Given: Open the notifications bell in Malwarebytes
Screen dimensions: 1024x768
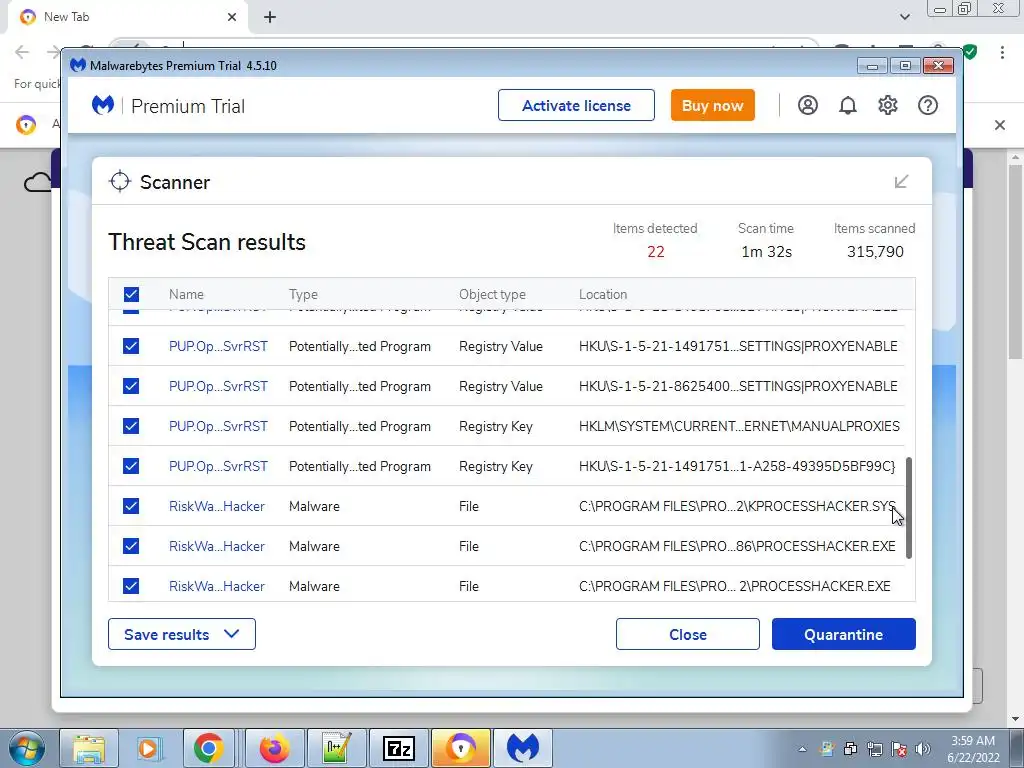Looking at the screenshot, I should tap(848, 105).
